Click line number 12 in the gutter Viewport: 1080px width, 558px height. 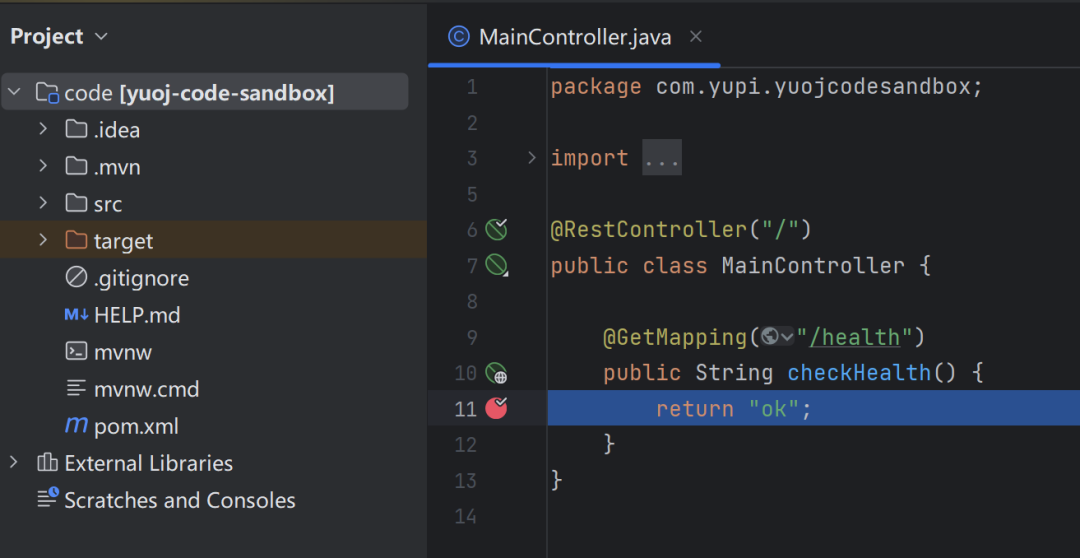(x=466, y=445)
